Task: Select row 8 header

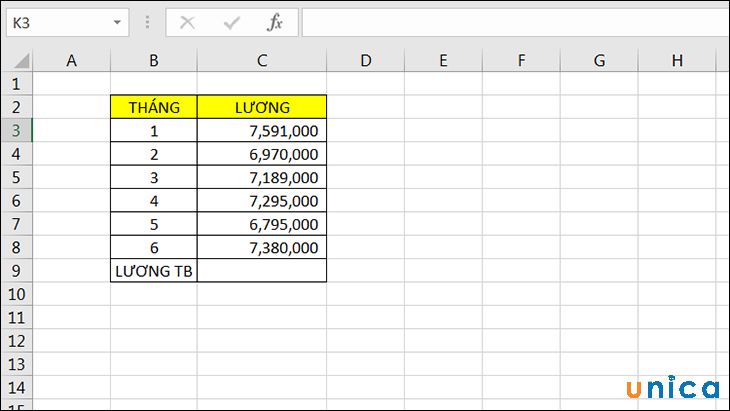Action: [x=17, y=247]
